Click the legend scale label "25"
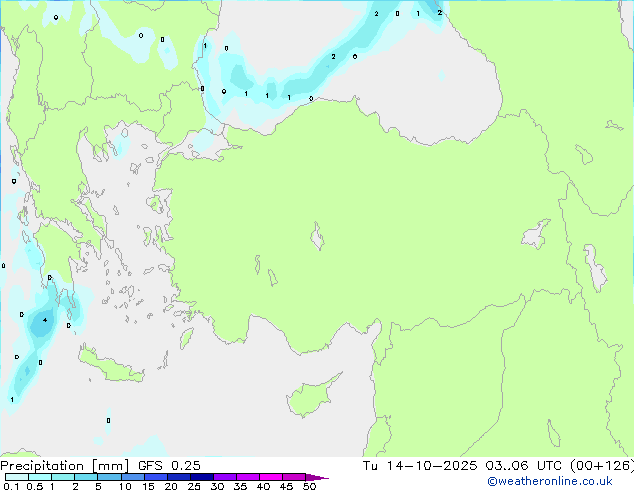 [194, 486]
